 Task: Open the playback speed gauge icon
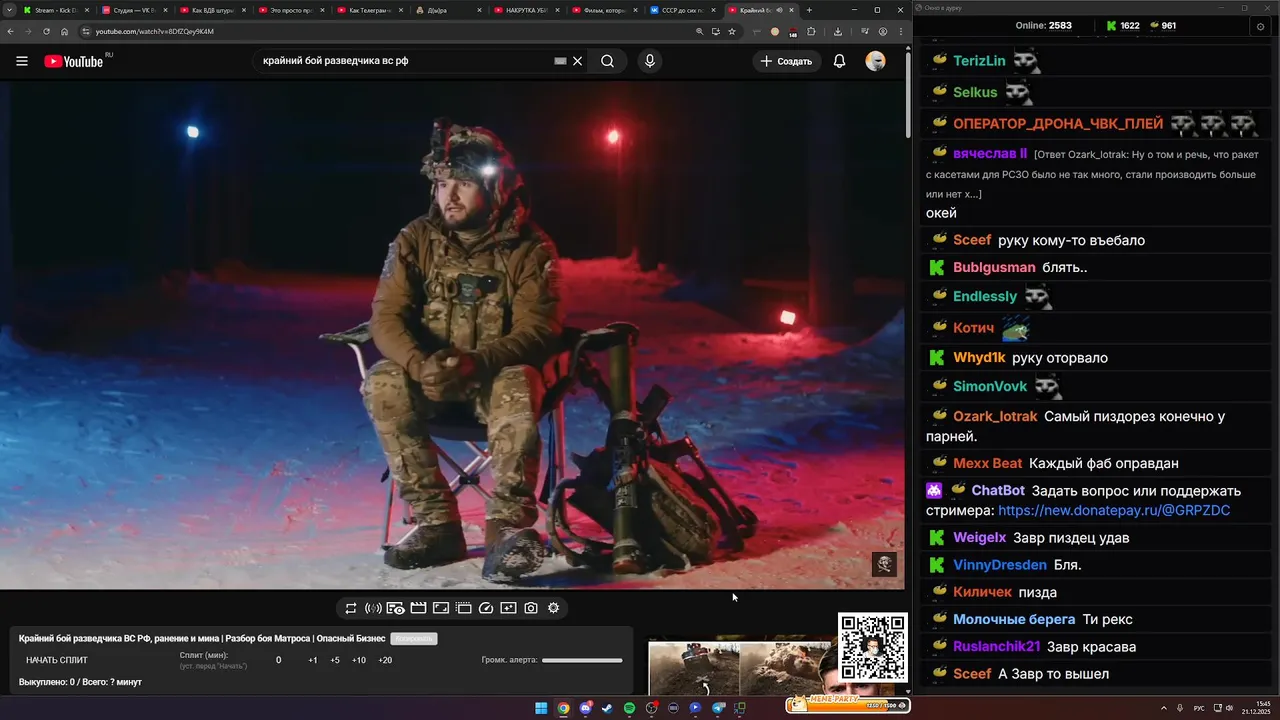[486, 608]
